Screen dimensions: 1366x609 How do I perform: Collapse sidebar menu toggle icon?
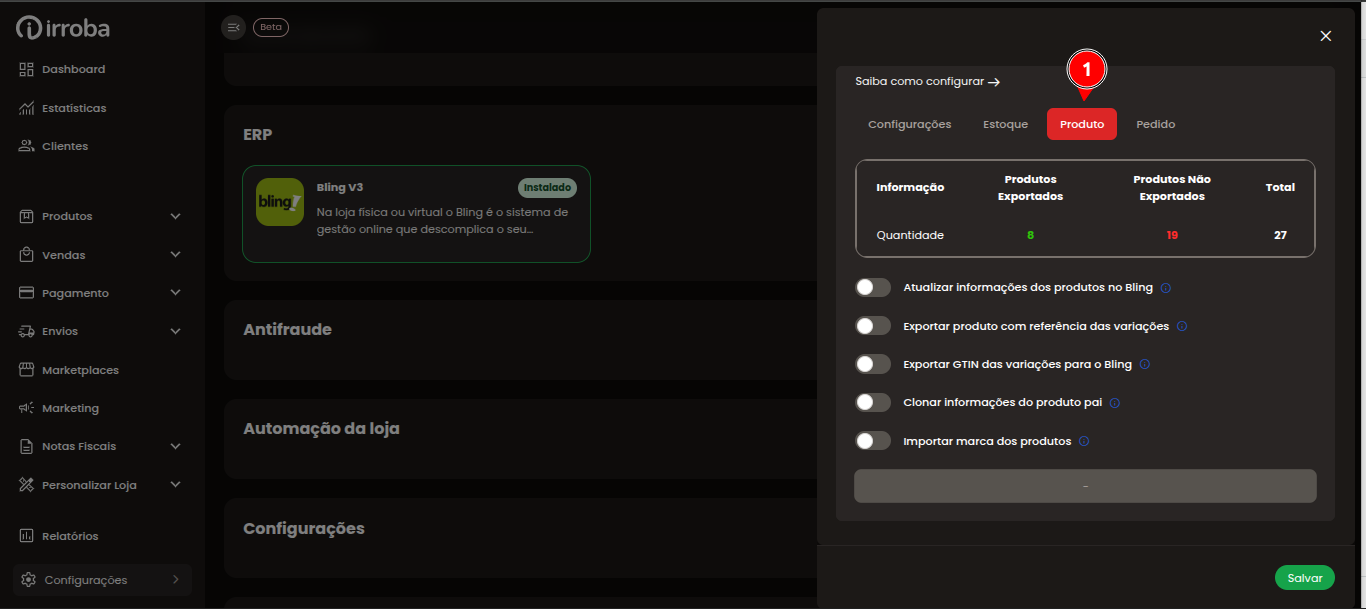pos(233,28)
